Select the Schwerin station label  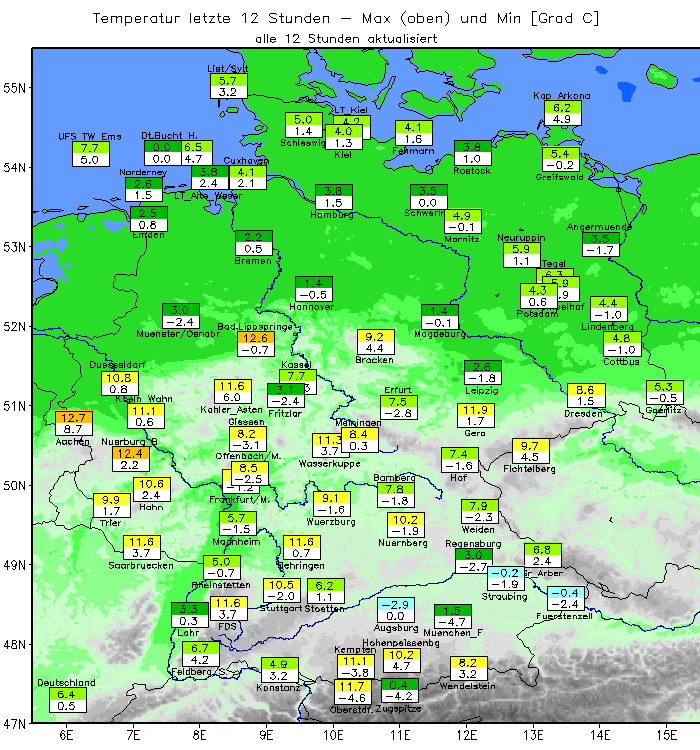[424, 213]
